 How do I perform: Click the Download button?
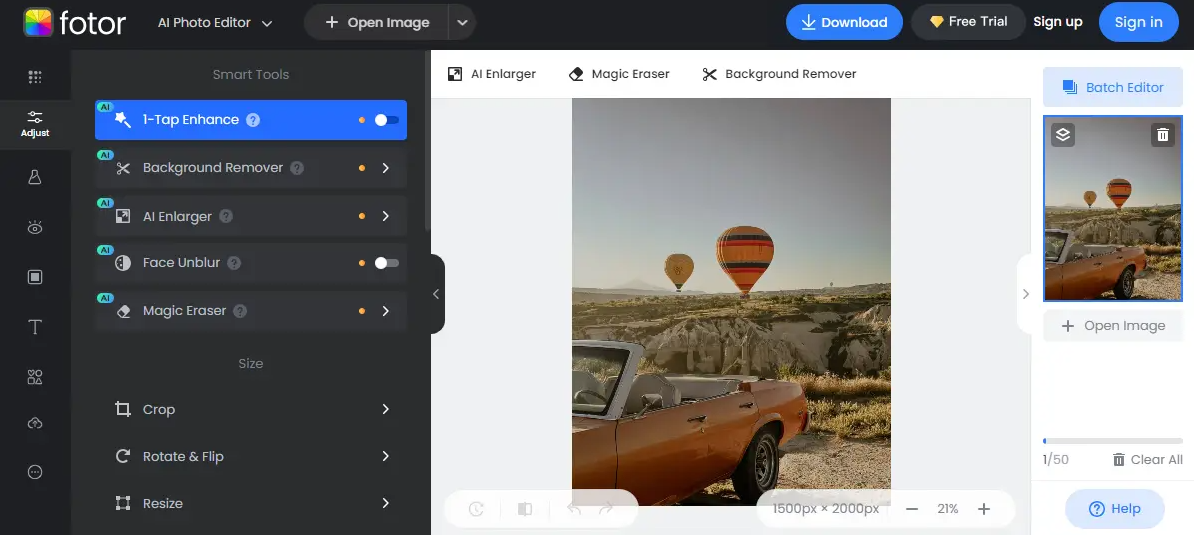[x=843, y=22]
